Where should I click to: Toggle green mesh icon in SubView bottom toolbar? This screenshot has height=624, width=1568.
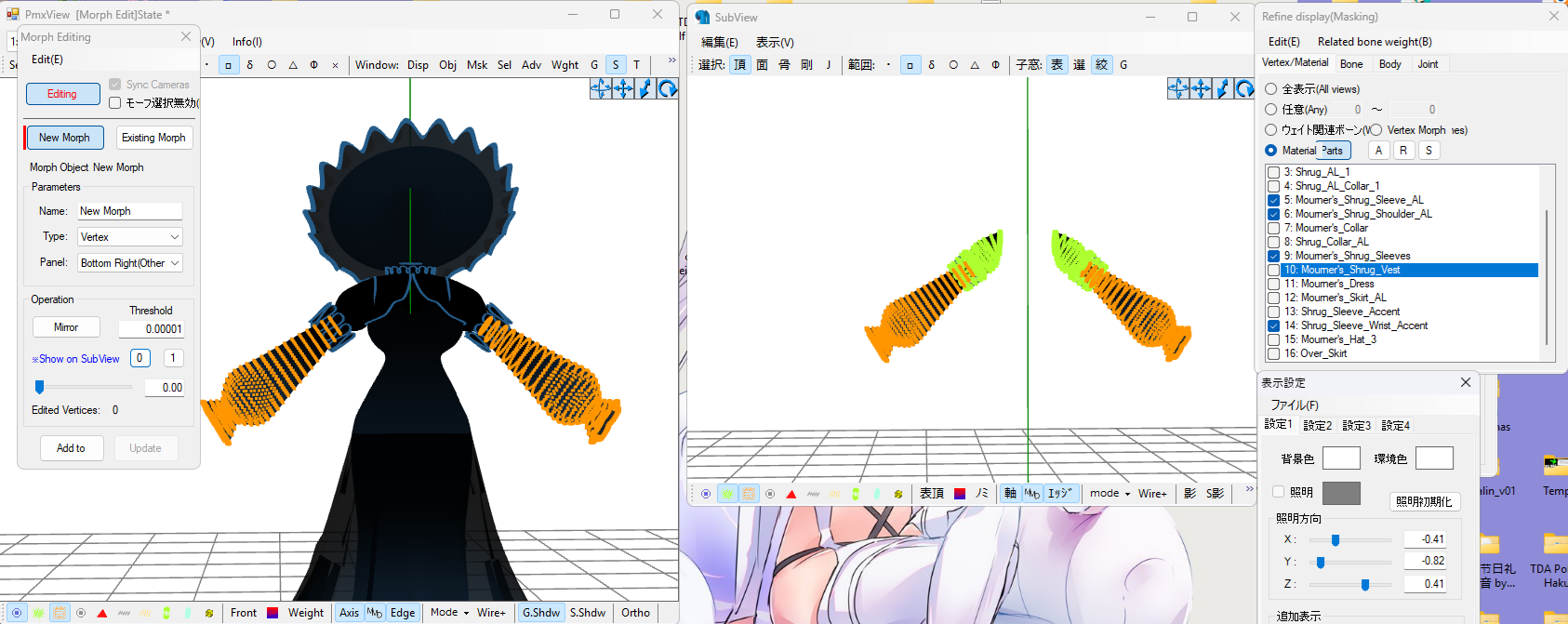pyautogui.click(x=727, y=494)
